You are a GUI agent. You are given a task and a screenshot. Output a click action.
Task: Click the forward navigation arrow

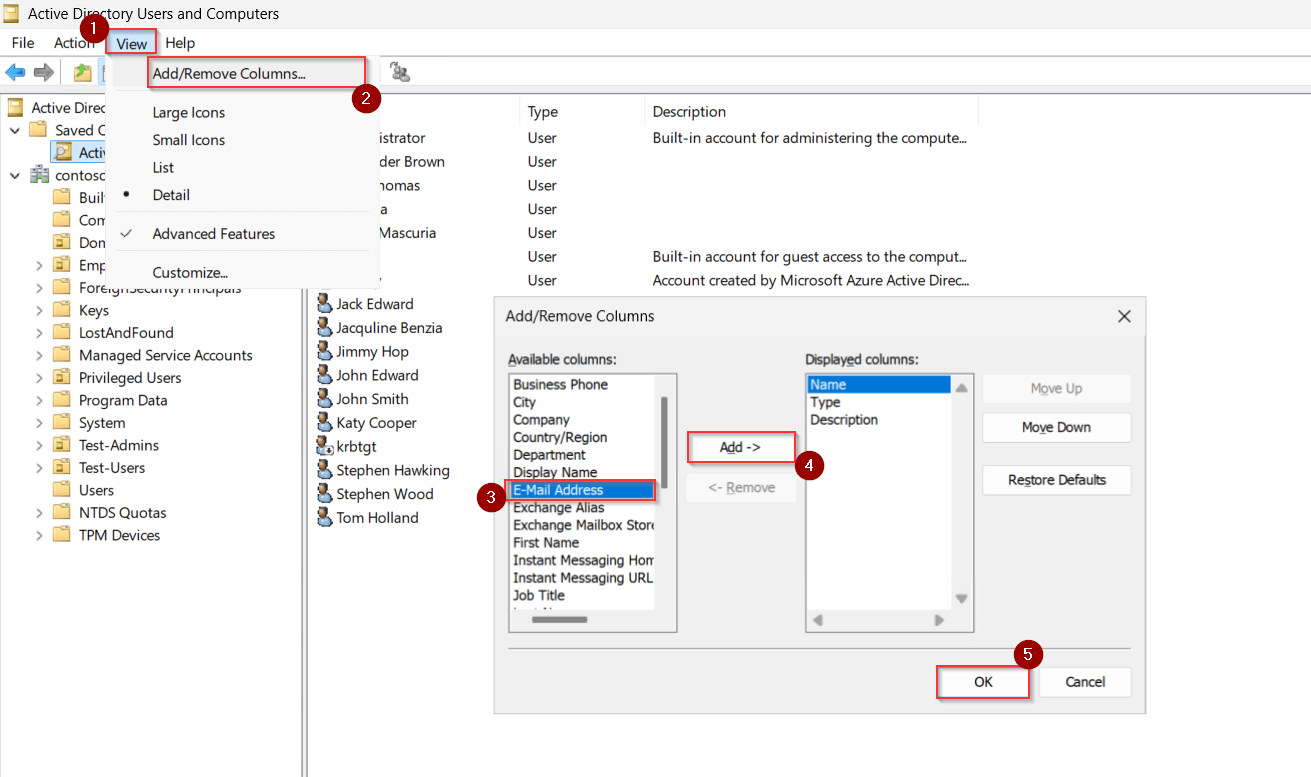(43, 71)
